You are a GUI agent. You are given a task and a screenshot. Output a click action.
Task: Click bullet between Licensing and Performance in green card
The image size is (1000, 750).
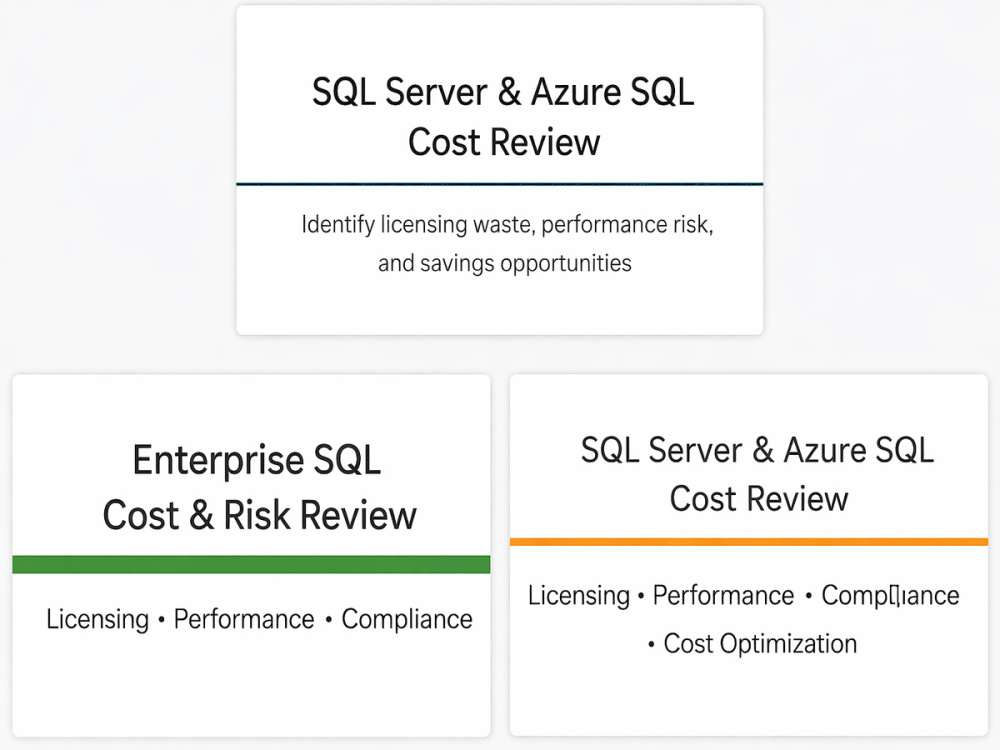tap(161, 620)
